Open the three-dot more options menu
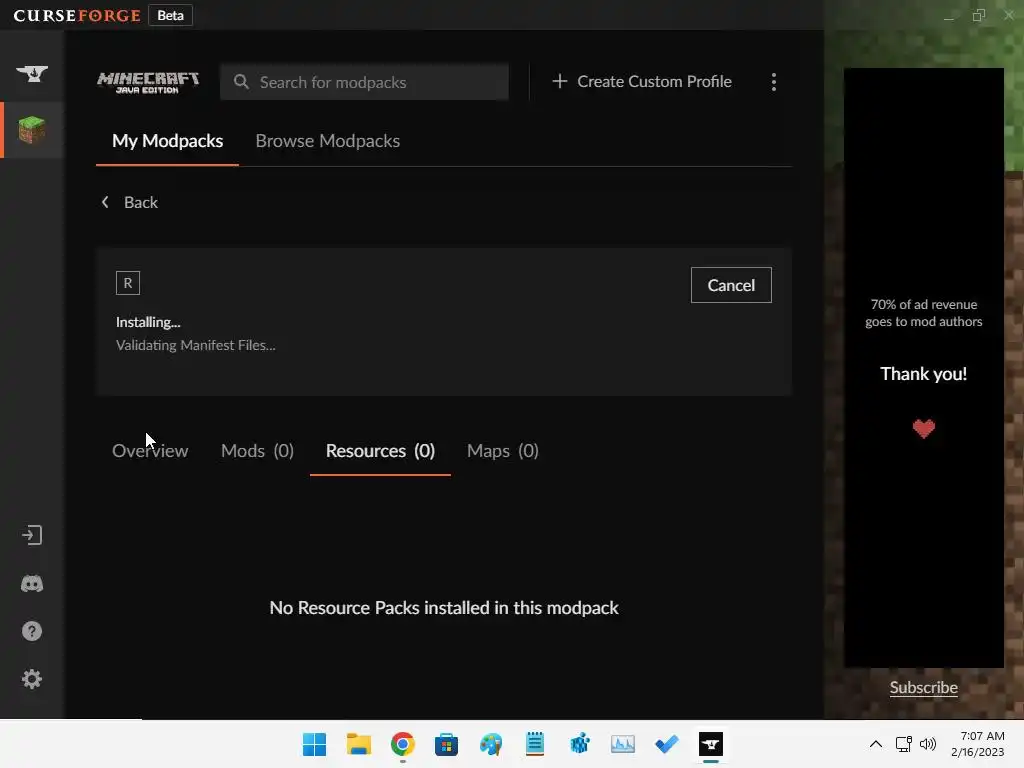The width and height of the screenshot is (1024, 768). pyautogui.click(x=774, y=82)
